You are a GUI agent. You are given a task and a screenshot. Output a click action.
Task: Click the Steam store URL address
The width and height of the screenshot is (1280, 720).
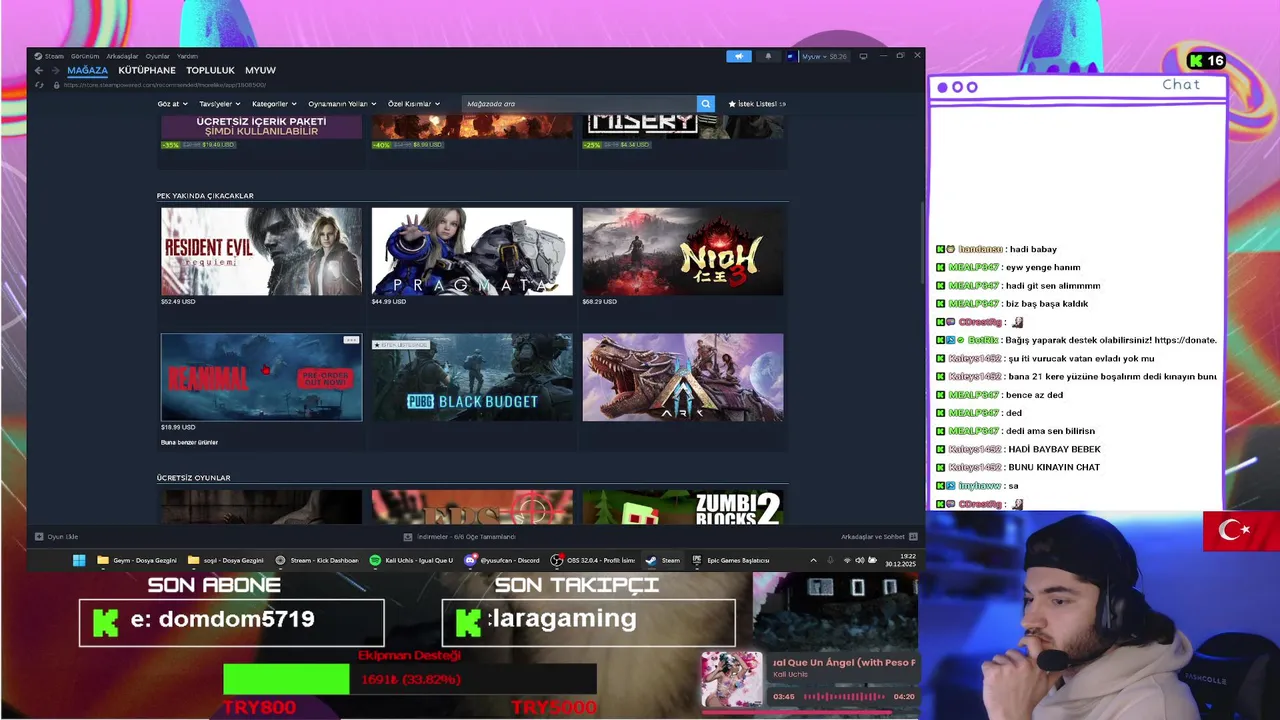point(165,84)
